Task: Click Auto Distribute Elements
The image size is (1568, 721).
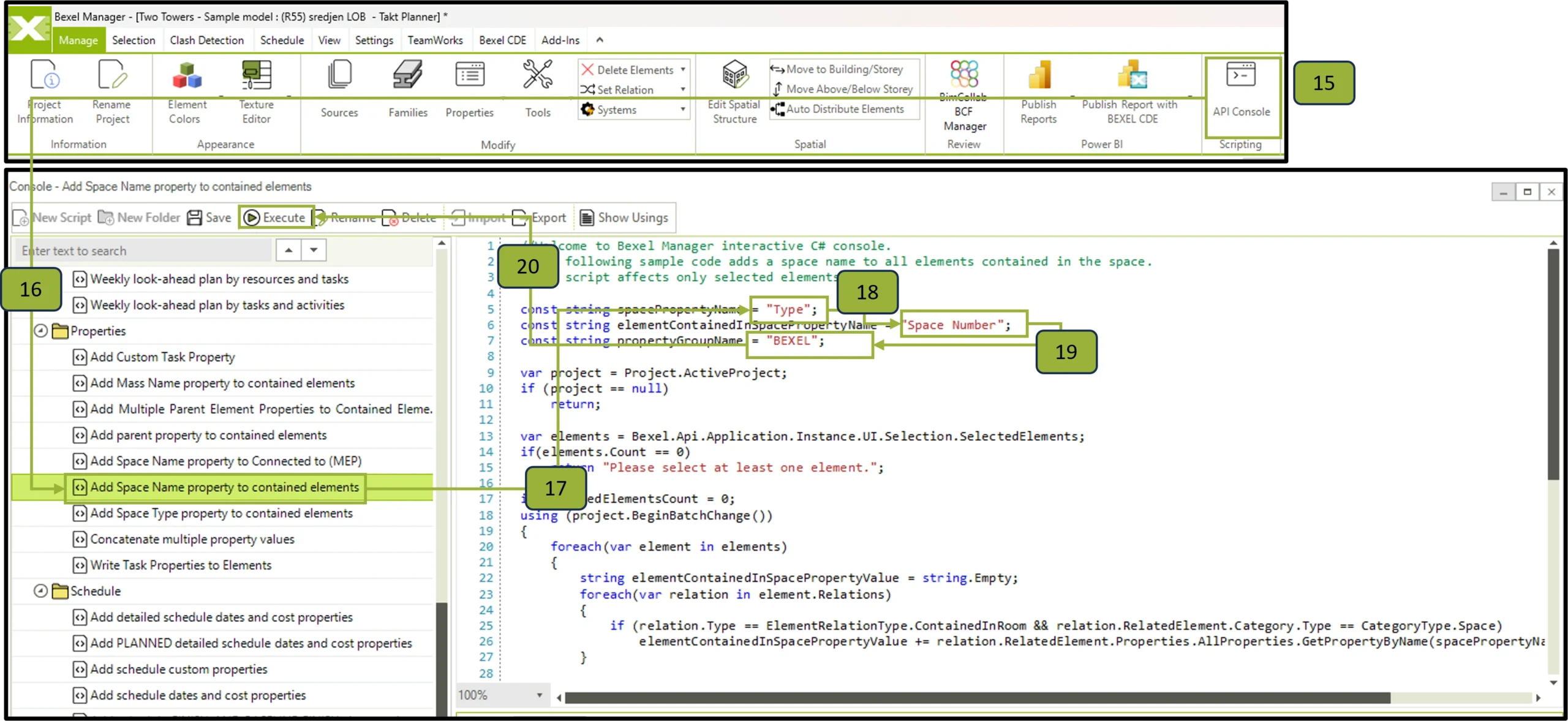Action: point(837,109)
